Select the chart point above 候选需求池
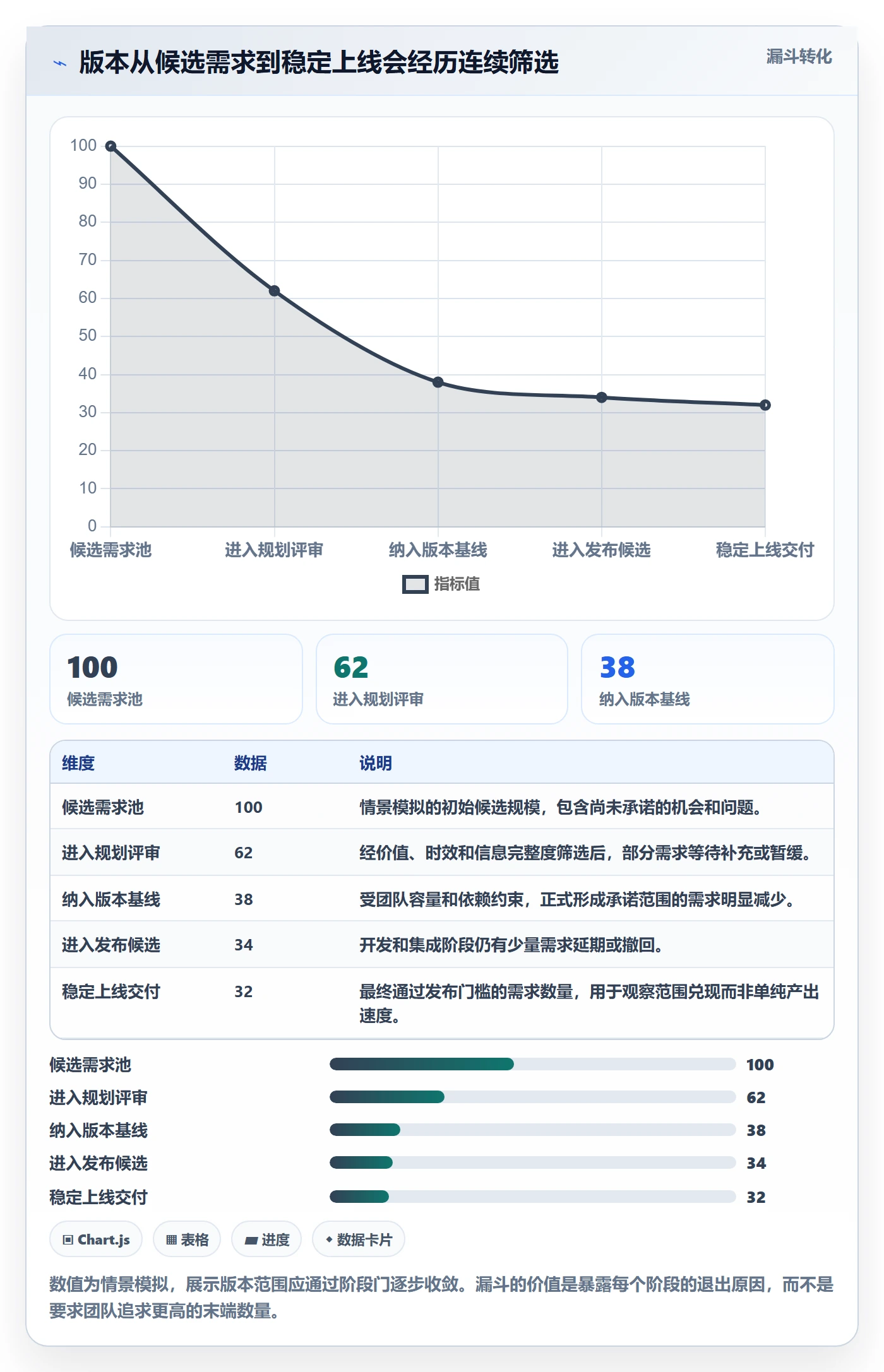The height and width of the screenshot is (1372, 884). tap(110, 146)
